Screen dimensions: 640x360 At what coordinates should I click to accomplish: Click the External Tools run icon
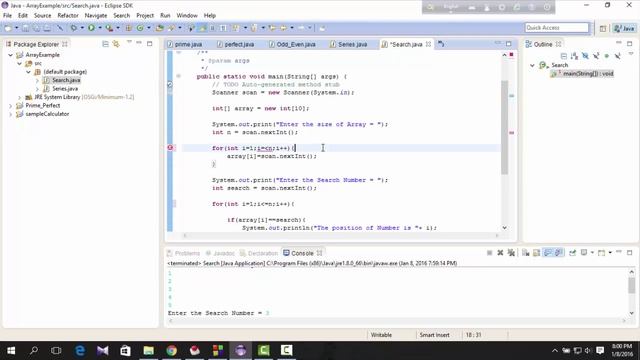pos(109,28)
